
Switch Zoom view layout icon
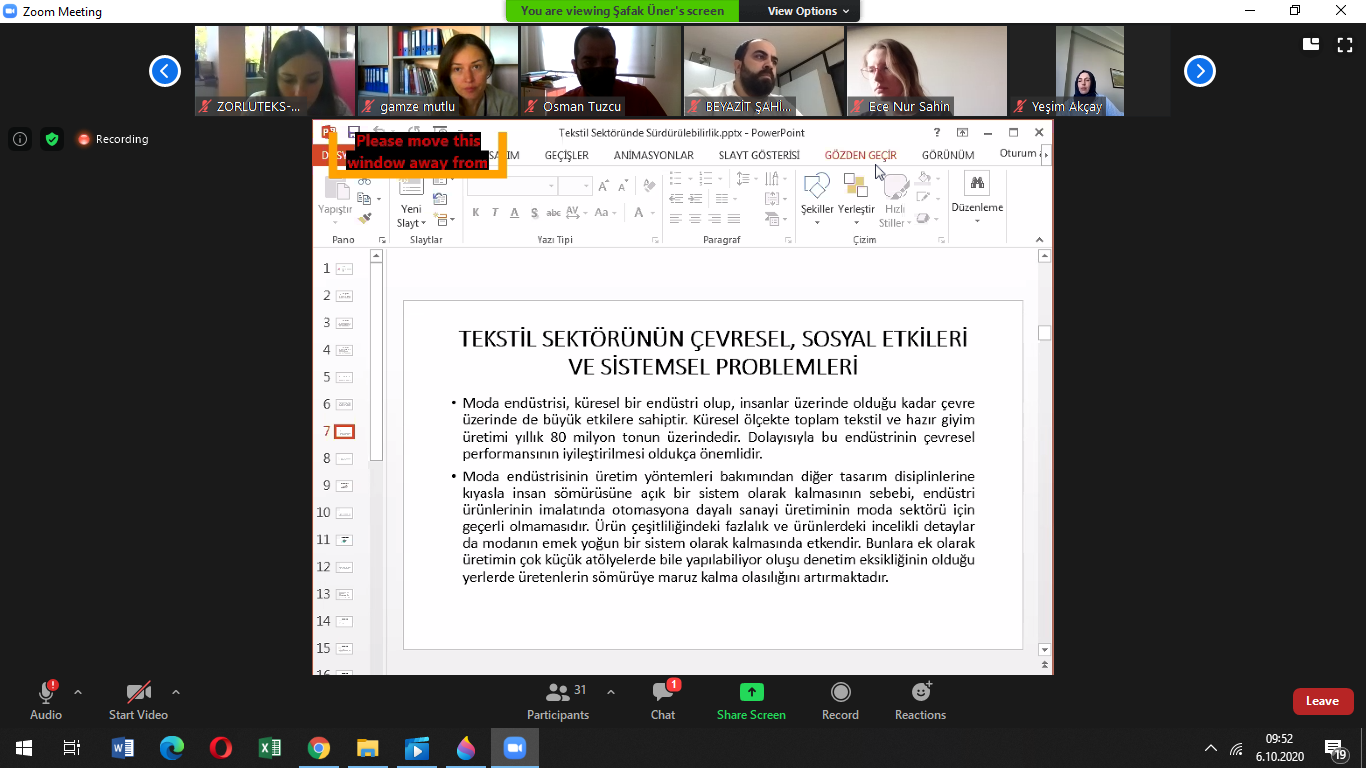(x=1311, y=43)
